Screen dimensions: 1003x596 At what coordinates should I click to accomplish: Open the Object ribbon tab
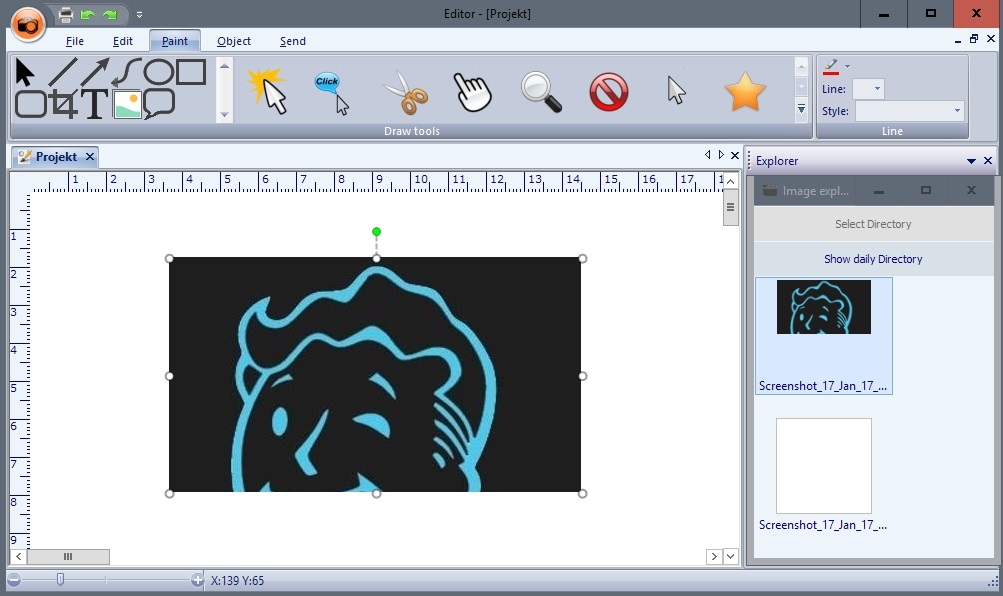233,41
